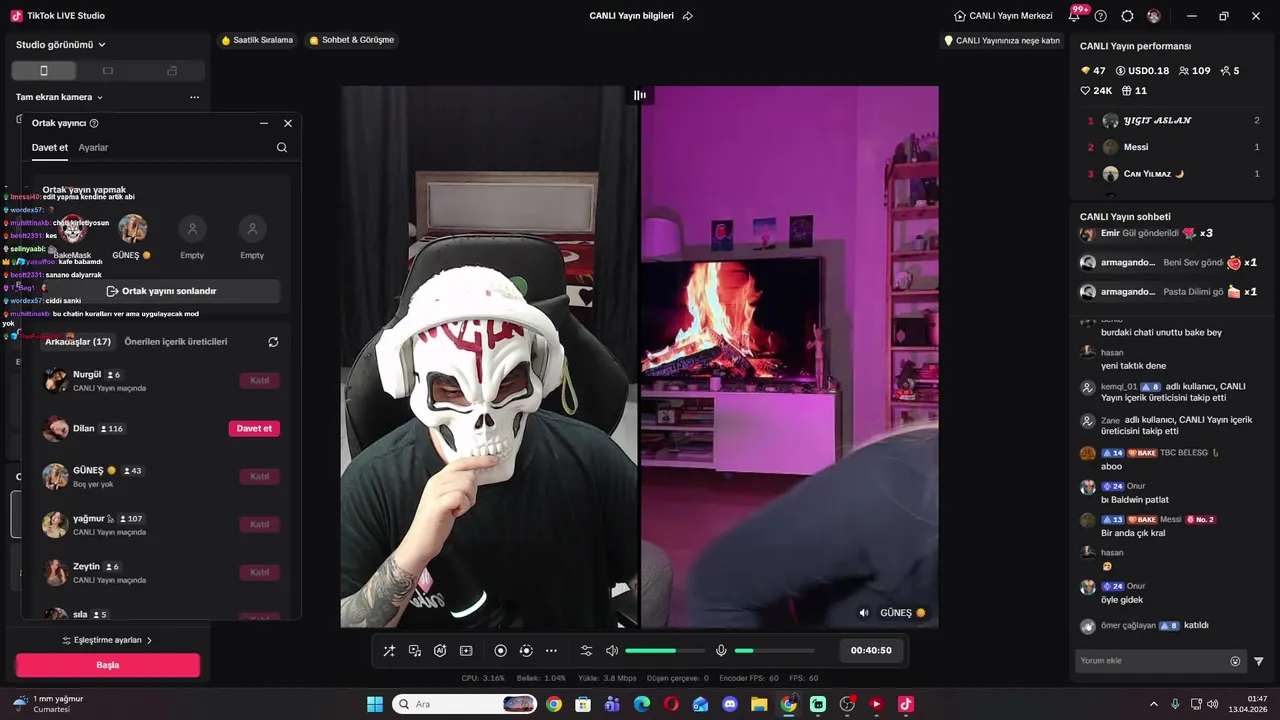The image size is (1280, 720).
Task: Click the Başla button
Action: (108, 665)
